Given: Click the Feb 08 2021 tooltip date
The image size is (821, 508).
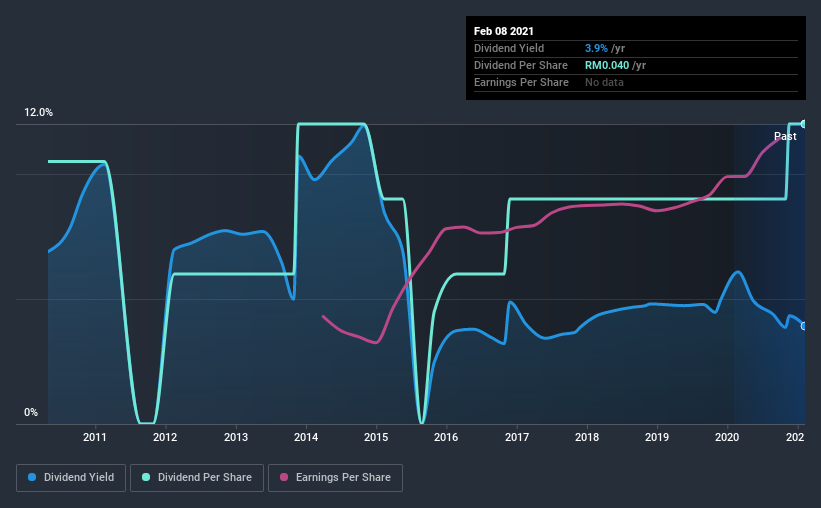Looking at the screenshot, I should [504, 31].
